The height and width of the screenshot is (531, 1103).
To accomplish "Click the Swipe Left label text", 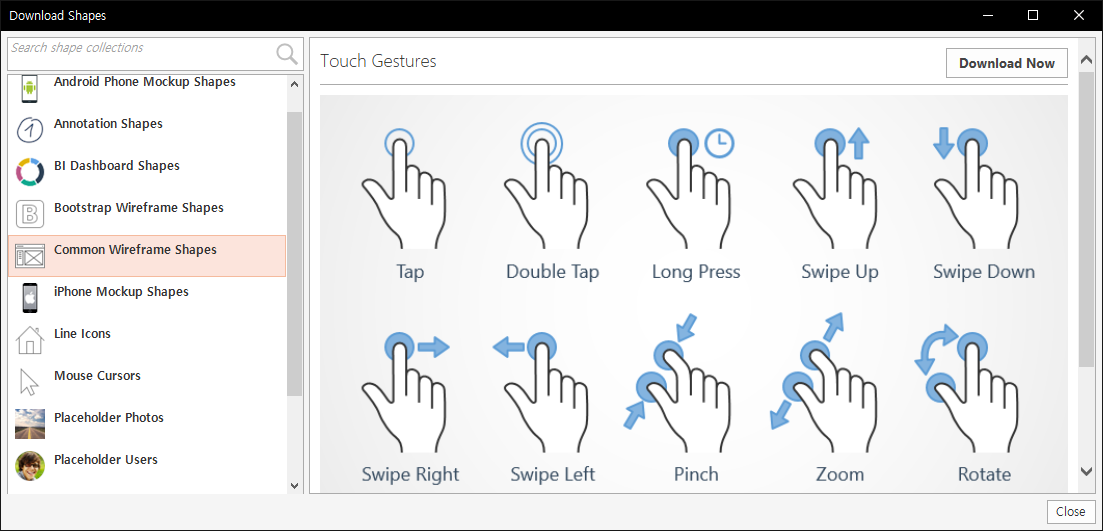I will point(553,474).
